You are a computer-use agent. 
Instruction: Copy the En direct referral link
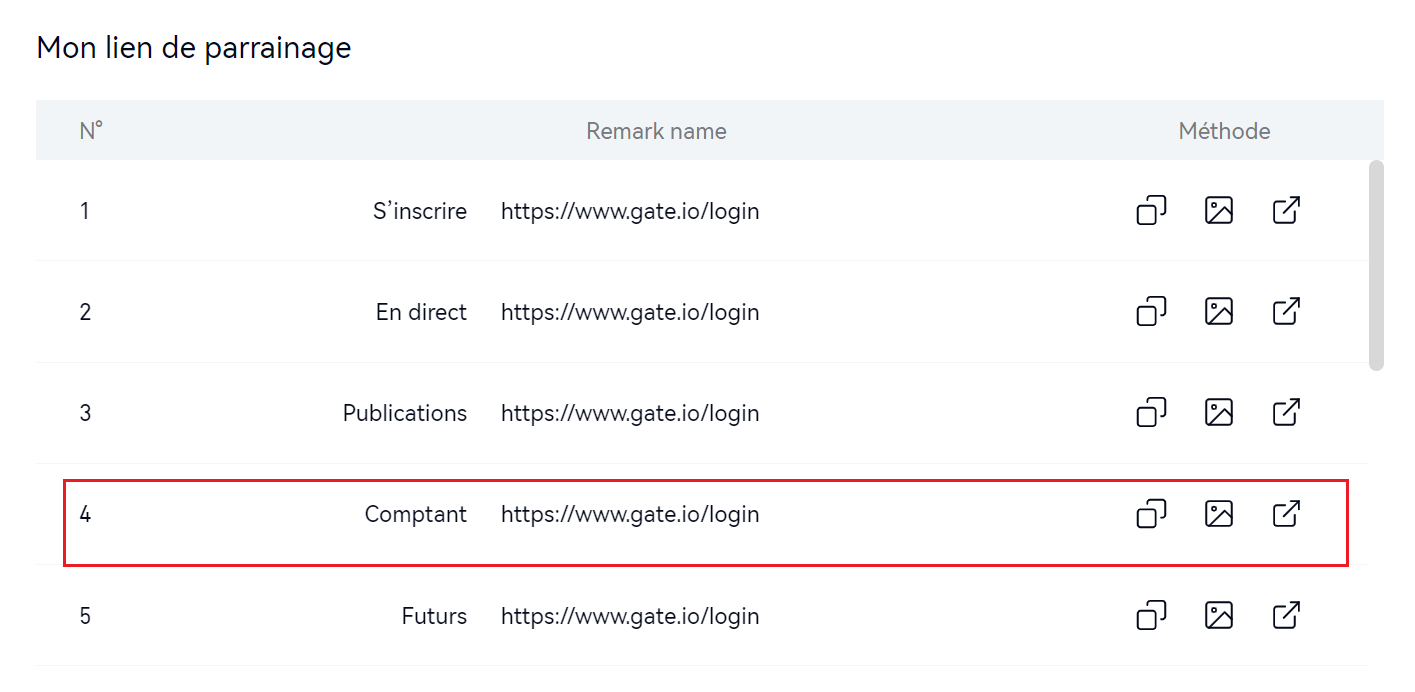pyautogui.click(x=1151, y=312)
